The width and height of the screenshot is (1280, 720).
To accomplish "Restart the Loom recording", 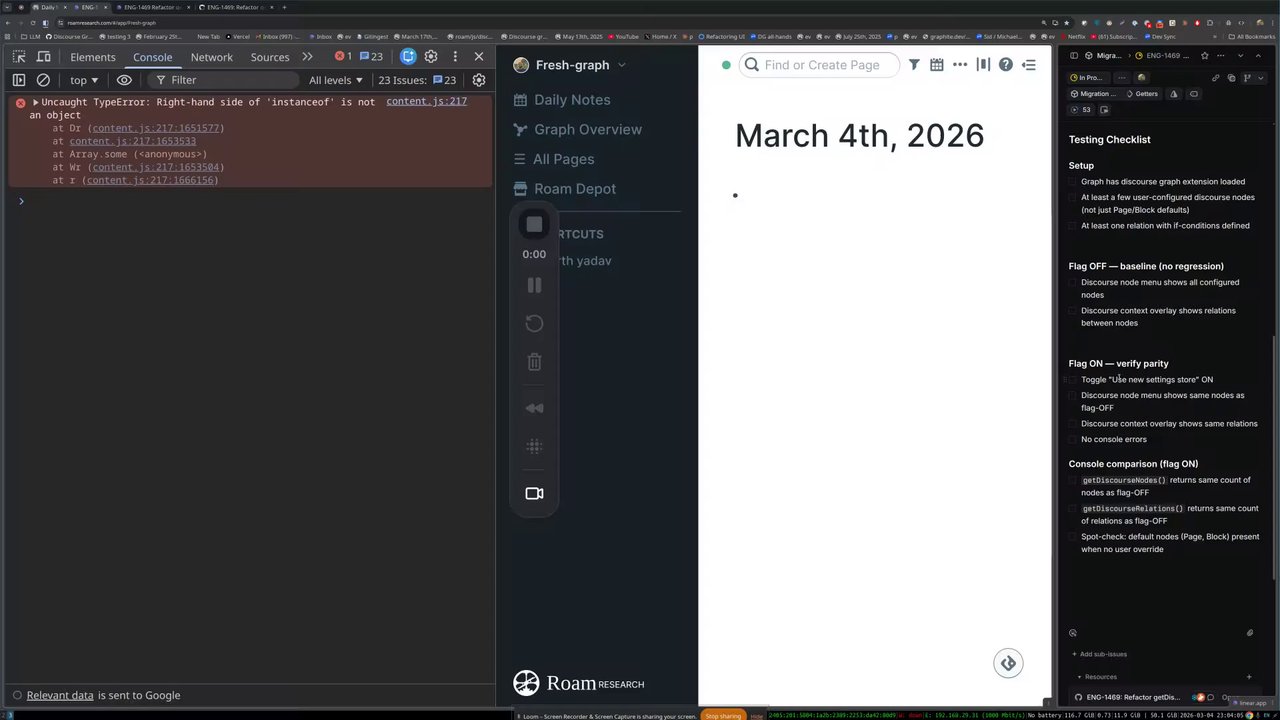I will pos(534,323).
